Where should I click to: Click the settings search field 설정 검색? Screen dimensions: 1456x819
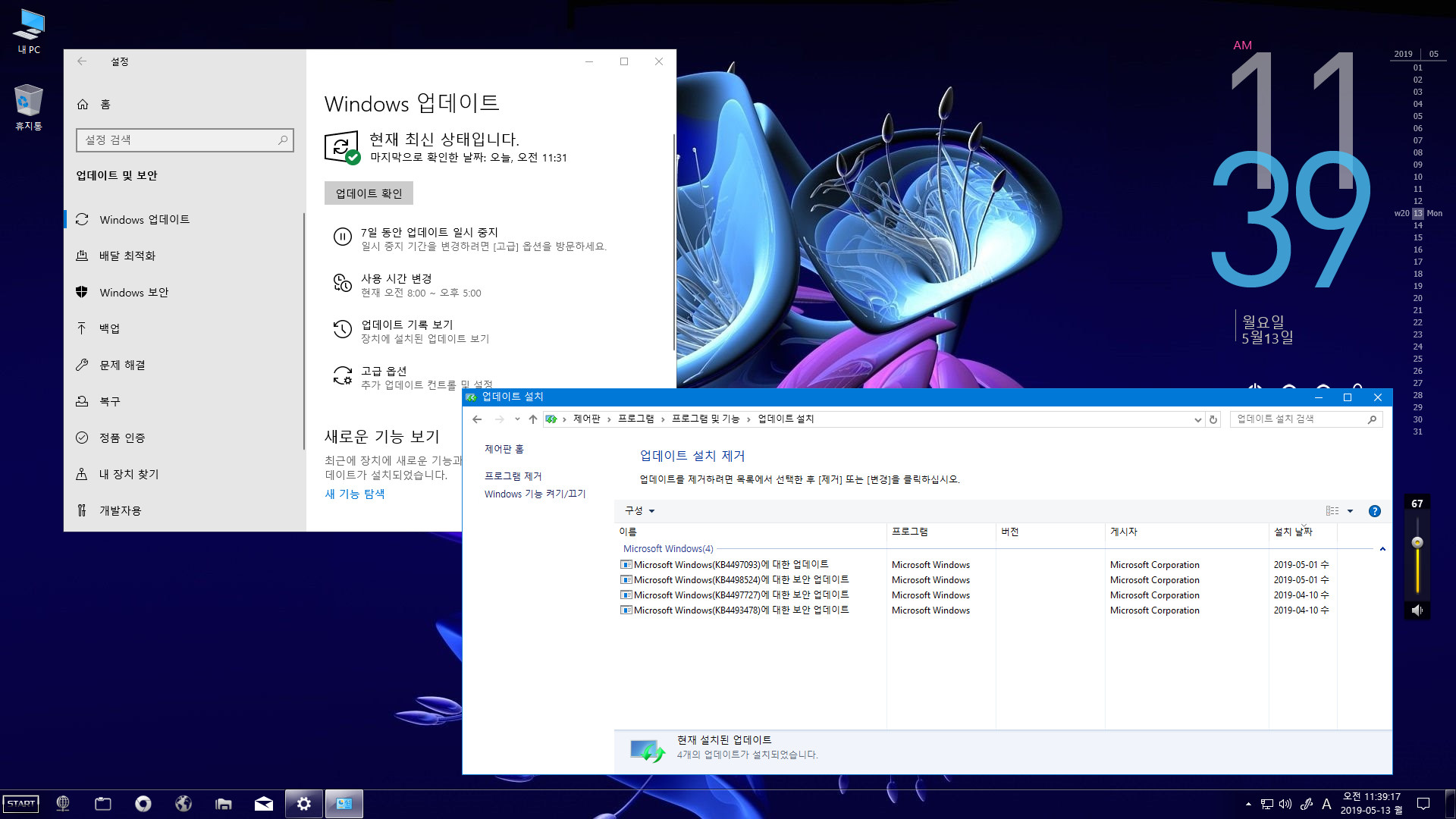coord(184,140)
